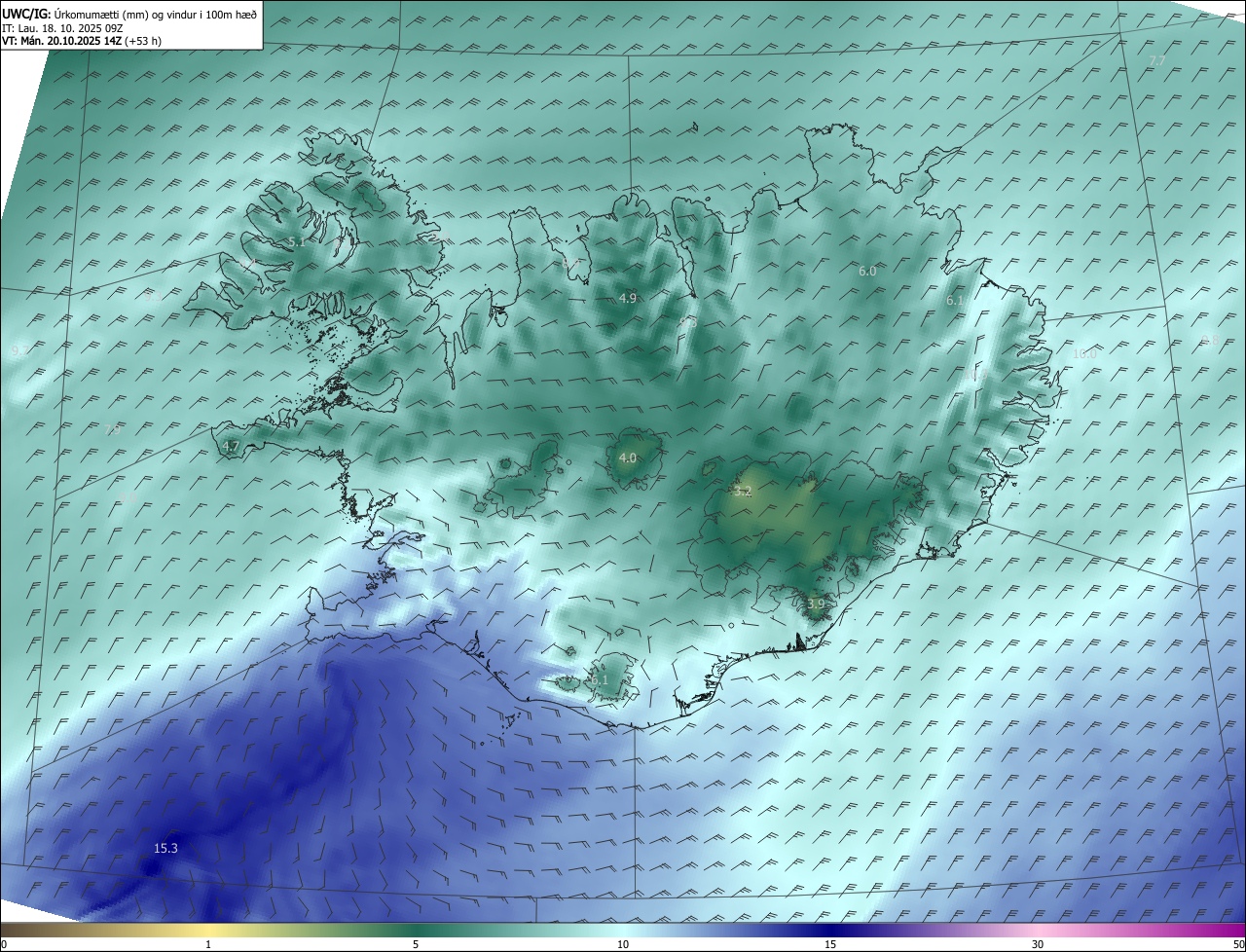The width and height of the screenshot is (1246, 952).
Task: Click the 1 tick on color scale
Action: [208, 944]
